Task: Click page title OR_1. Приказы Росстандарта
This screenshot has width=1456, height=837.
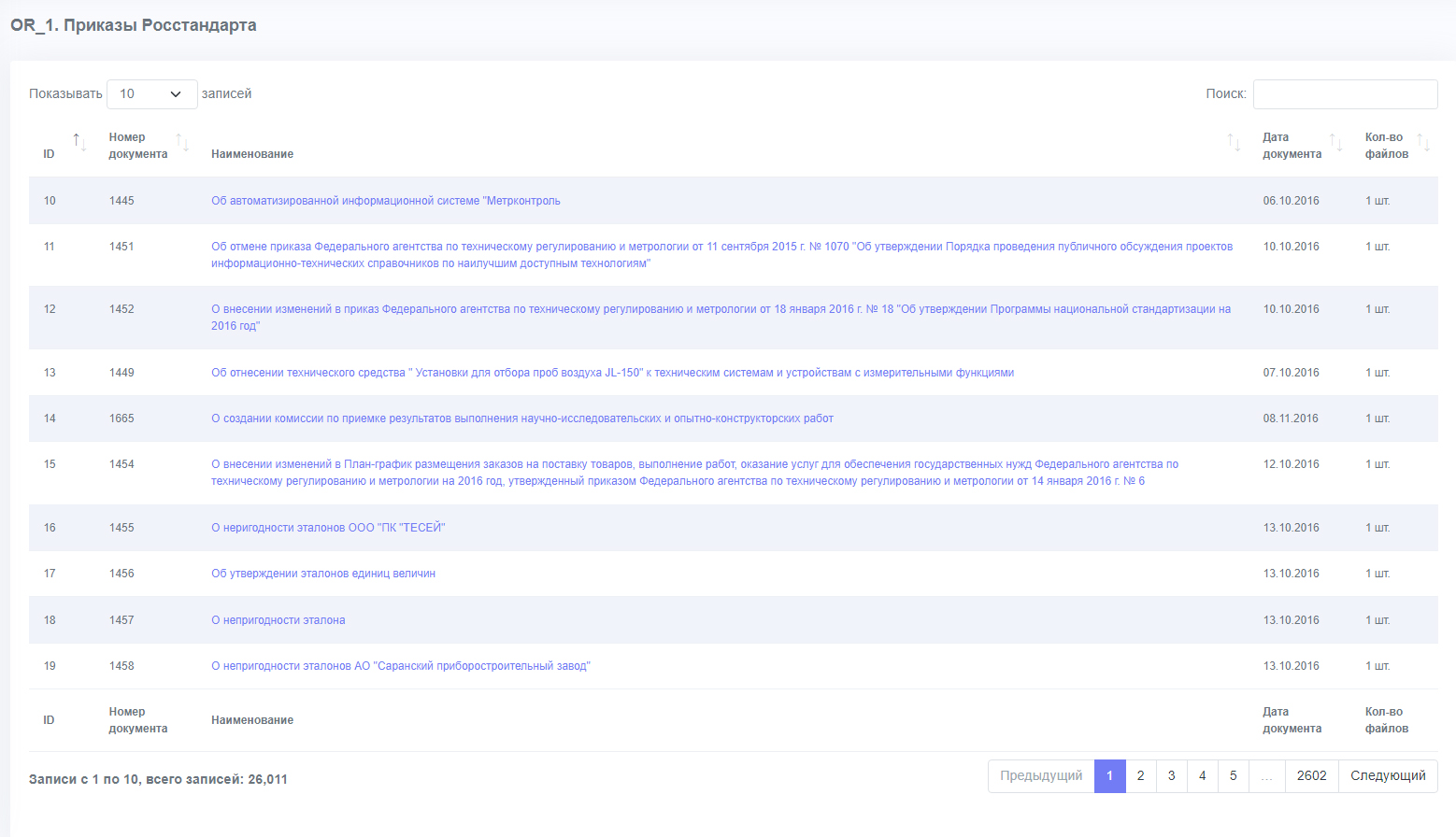Action: click(134, 25)
